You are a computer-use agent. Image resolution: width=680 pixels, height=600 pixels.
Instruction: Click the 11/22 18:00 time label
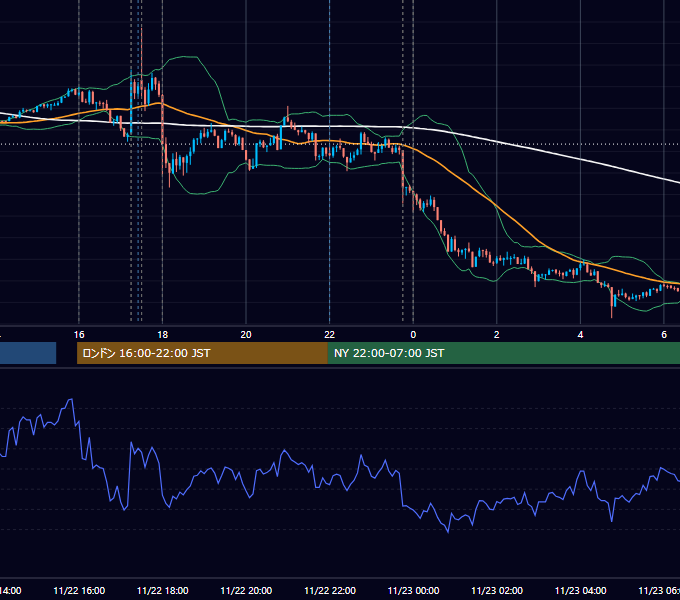point(163,590)
